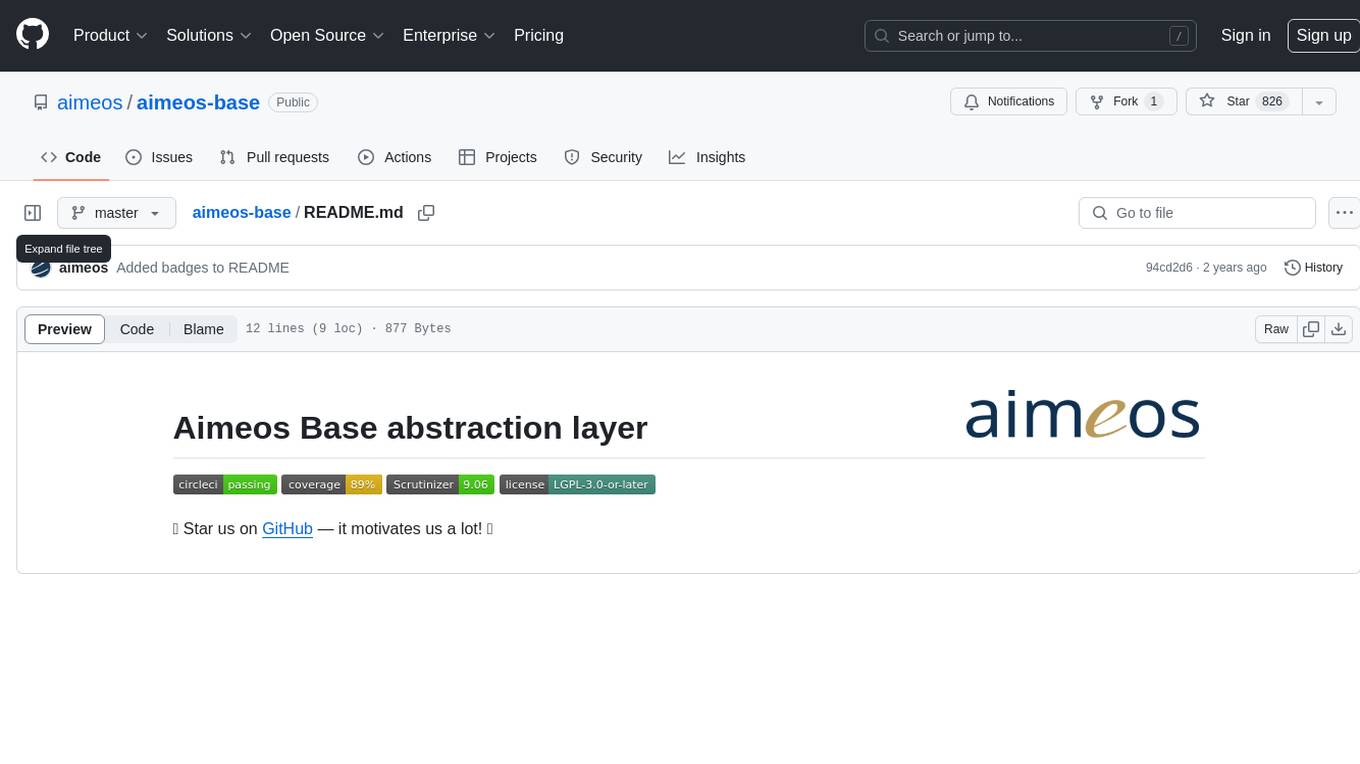Switch to Blame view
Image resolution: width=1360 pixels, height=764 pixels.
(x=204, y=329)
